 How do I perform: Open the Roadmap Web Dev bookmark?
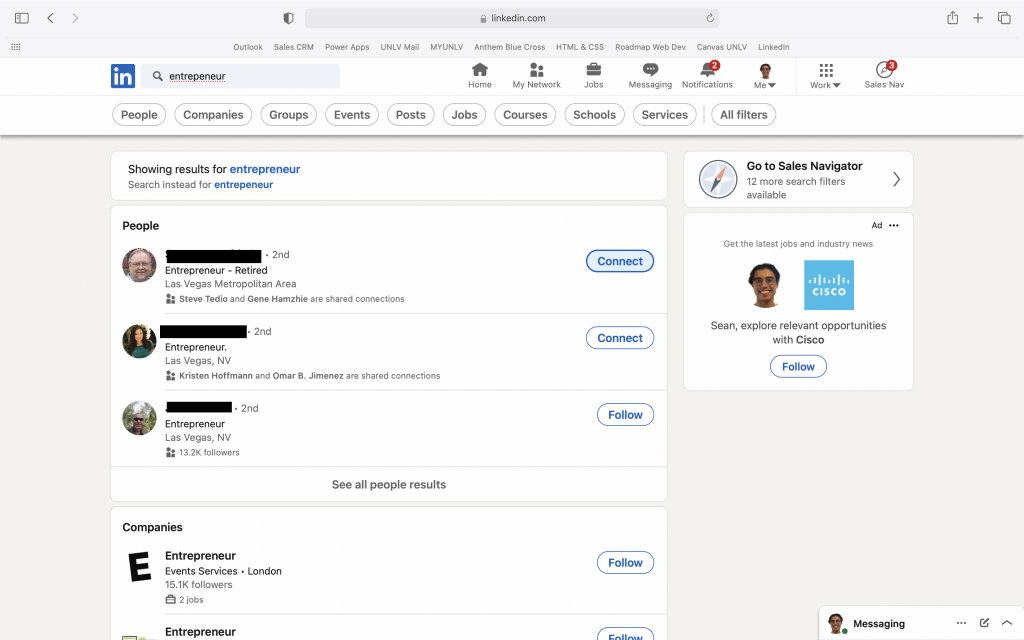tap(650, 47)
